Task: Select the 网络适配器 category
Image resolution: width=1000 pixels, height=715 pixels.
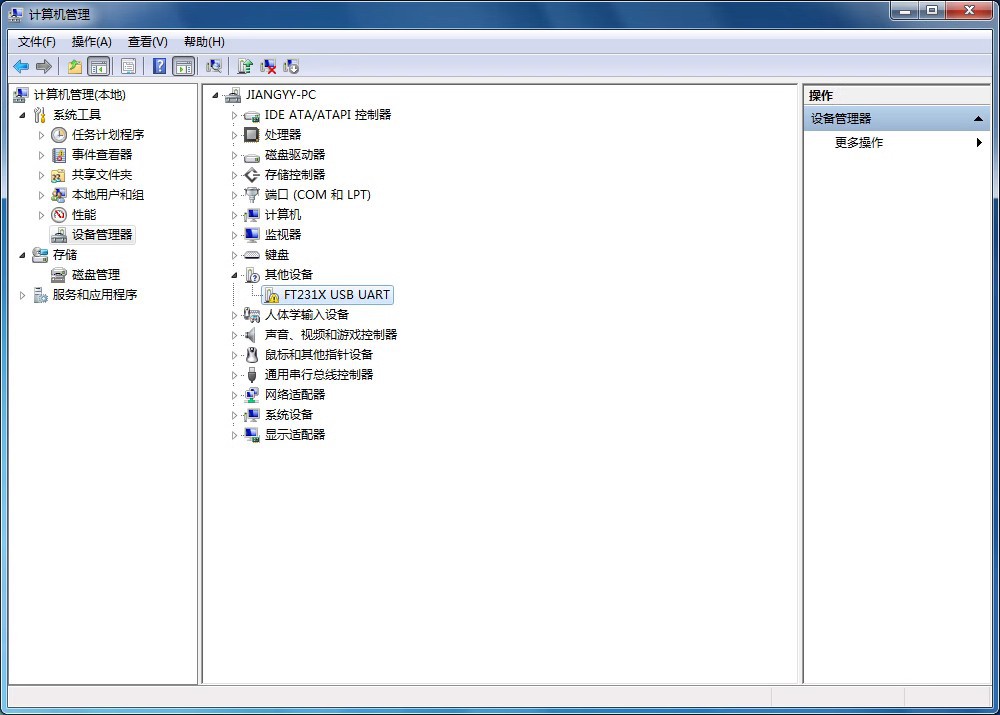Action: click(x=295, y=395)
